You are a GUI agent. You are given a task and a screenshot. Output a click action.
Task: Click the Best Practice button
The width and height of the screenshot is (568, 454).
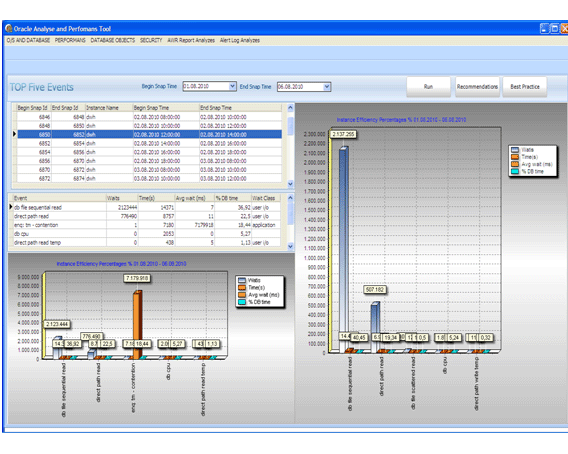click(x=525, y=87)
